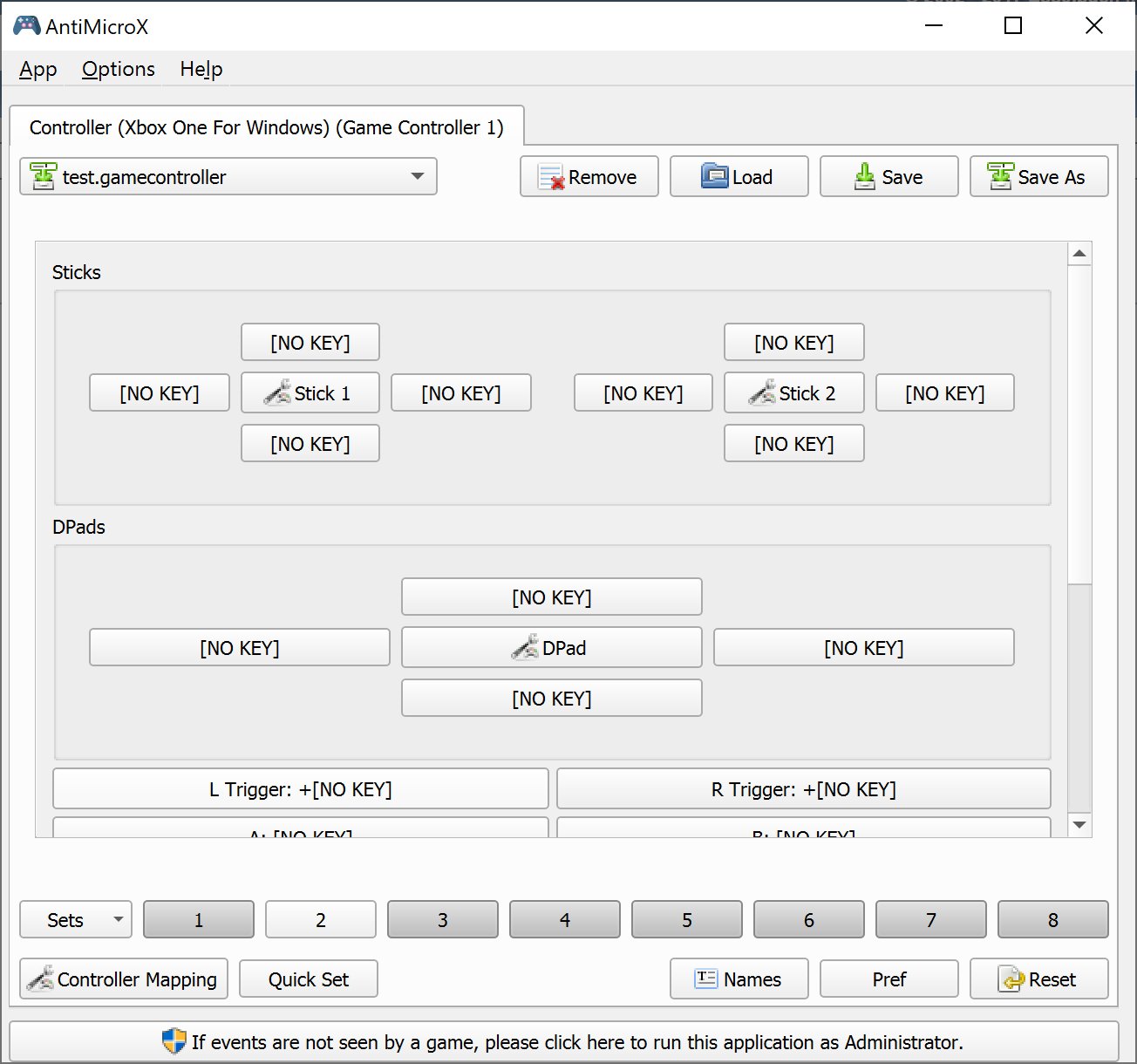Click the [NO KEY] button right of Stick 1
This screenshot has width=1137, height=1064.
point(461,393)
